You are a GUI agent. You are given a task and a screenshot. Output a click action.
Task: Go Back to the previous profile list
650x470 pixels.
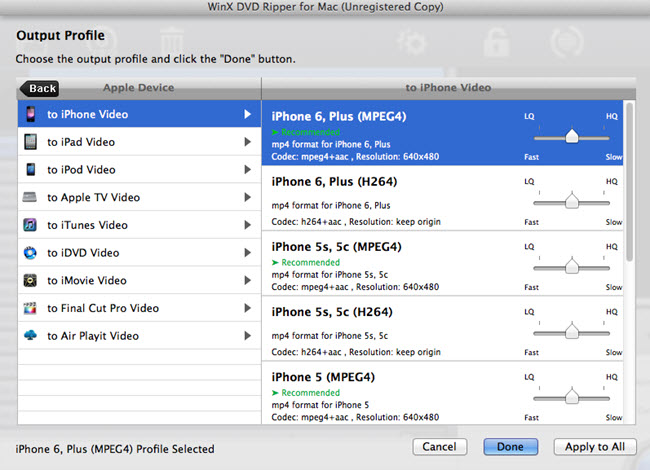tap(40, 88)
